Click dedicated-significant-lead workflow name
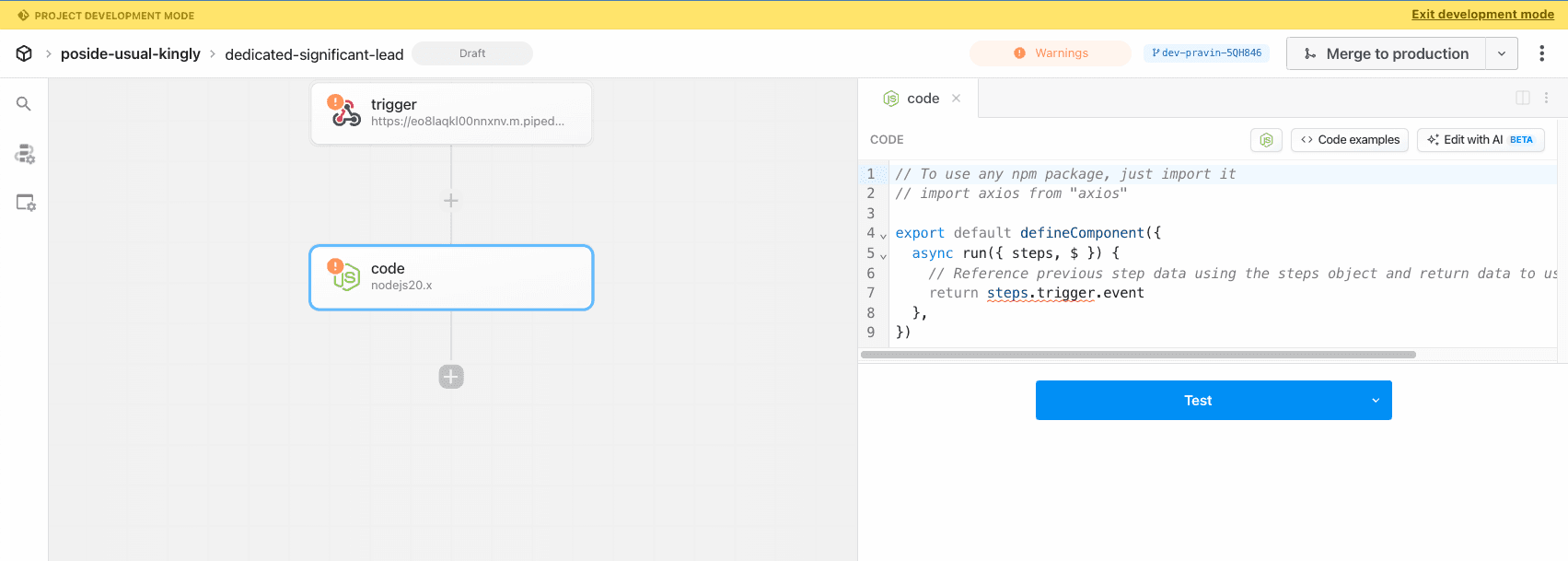The width and height of the screenshot is (1568, 561). pyautogui.click(x=314, y=54)
